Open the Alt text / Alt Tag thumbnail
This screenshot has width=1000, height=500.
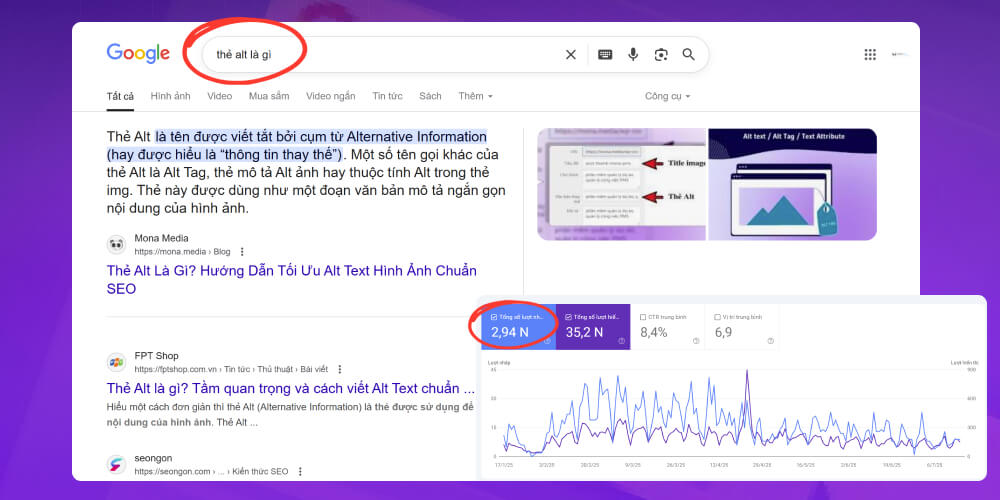[792, 184]
